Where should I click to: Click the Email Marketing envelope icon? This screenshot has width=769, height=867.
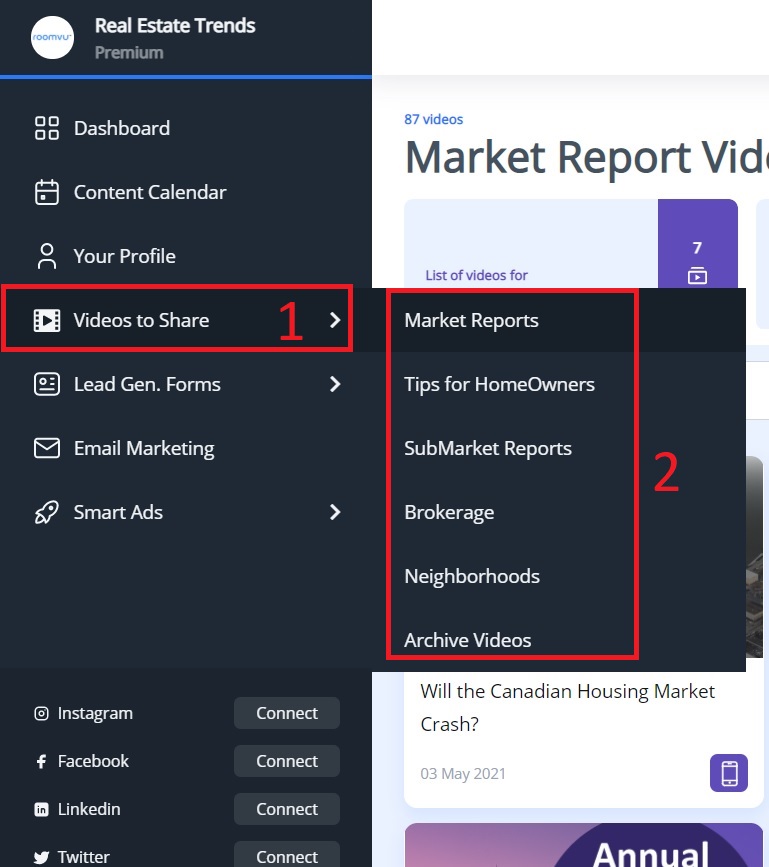(x=47, y=448)
